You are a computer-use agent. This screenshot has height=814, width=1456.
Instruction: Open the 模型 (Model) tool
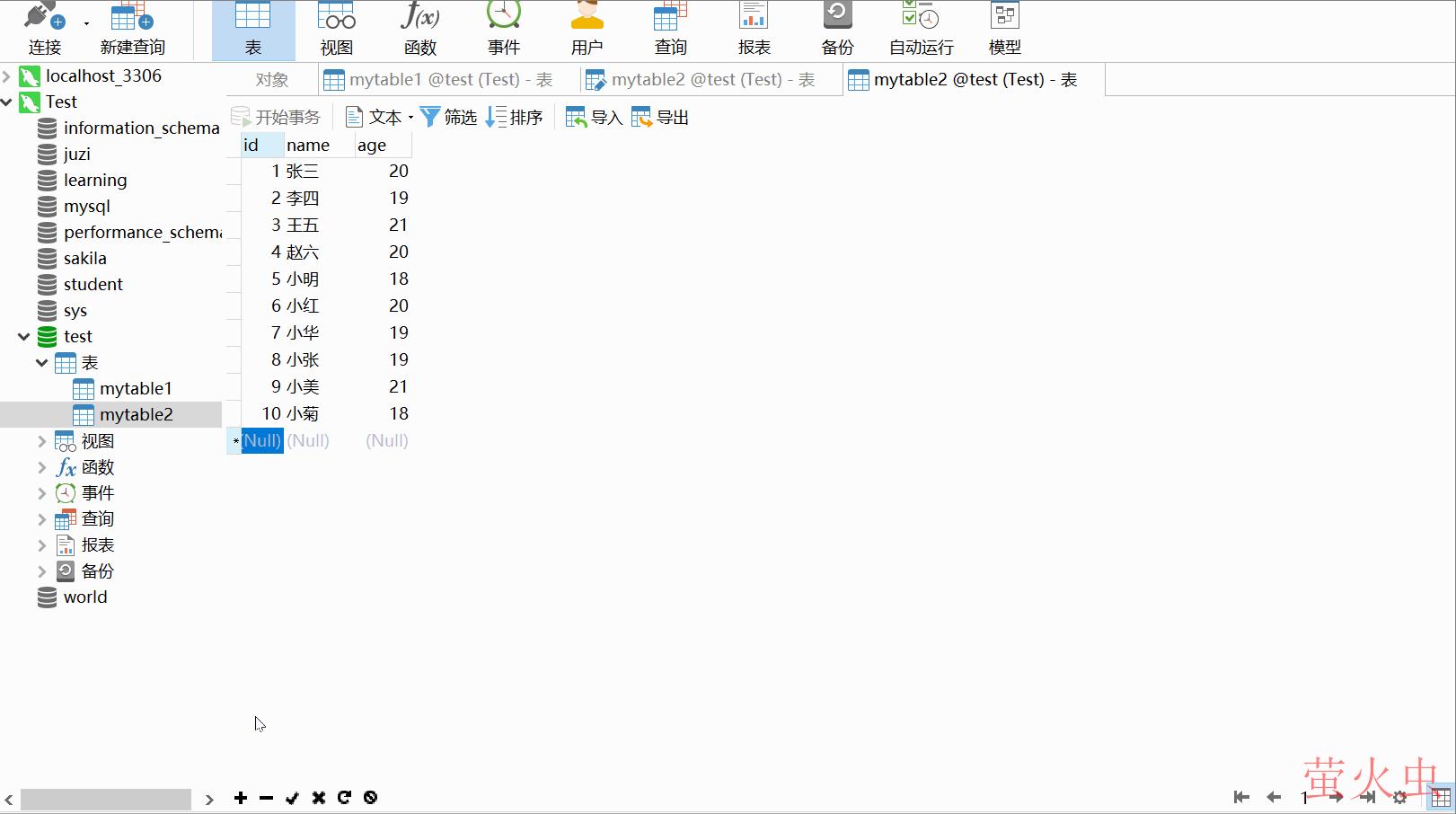click(x=1003, y=27)
